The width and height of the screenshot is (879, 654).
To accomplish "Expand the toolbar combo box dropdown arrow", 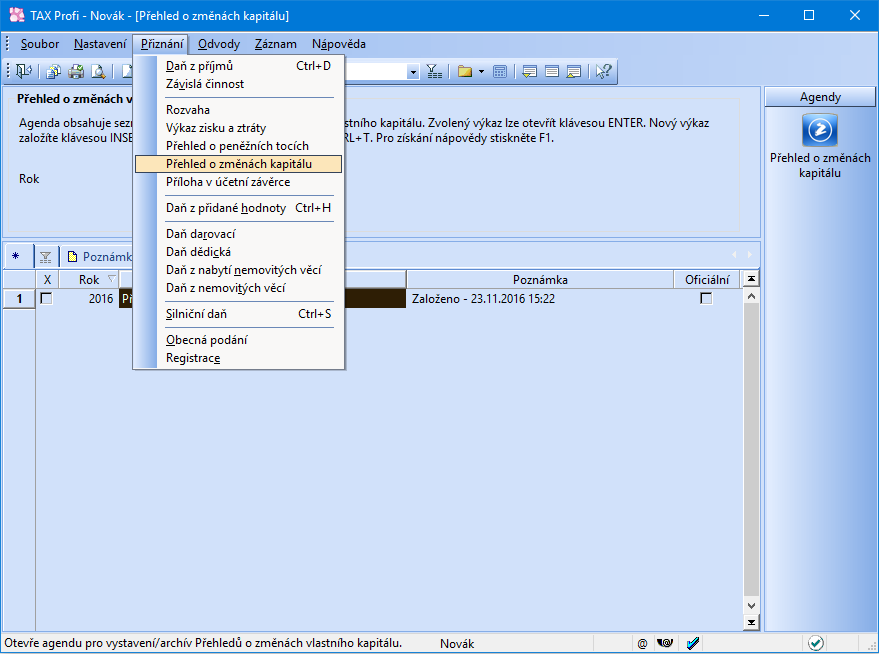I will point(413,72).
